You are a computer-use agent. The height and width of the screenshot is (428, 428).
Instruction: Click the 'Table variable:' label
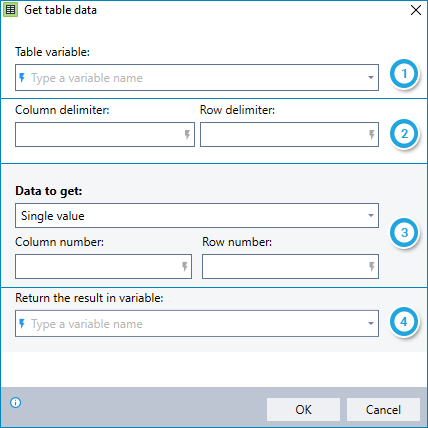pos(52,52)
